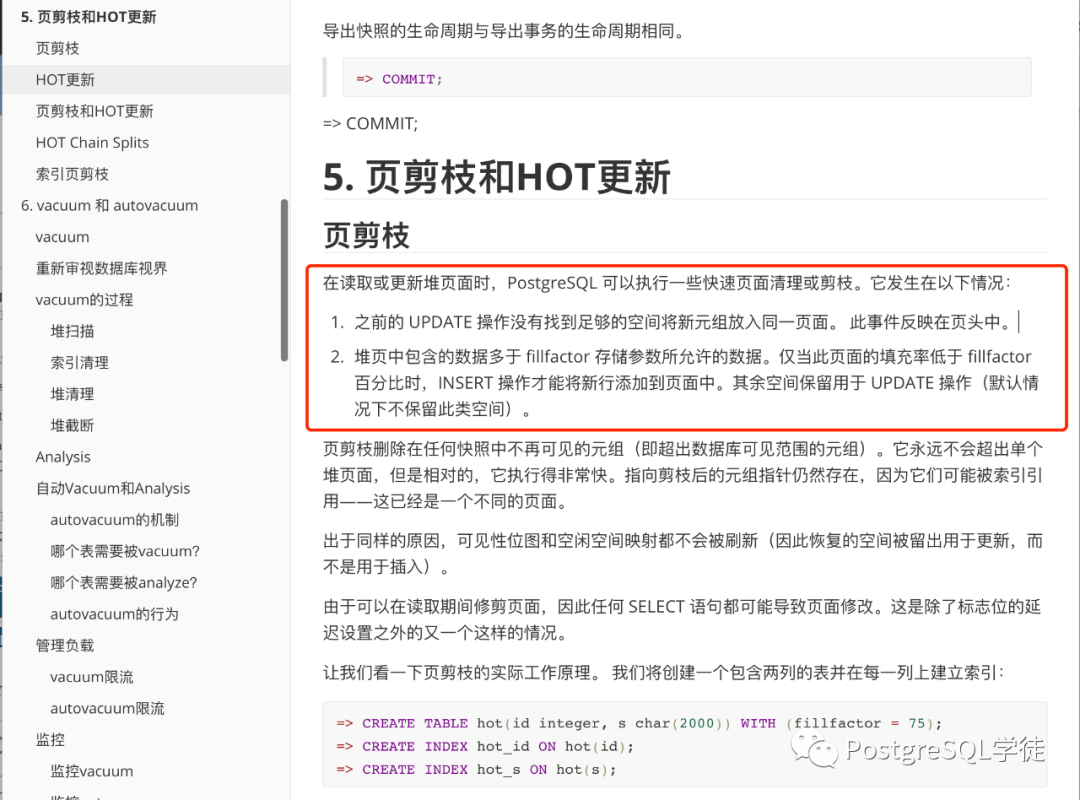
Task: Jump to the 页剪枝 outline entry
Action: coord(58,48)
